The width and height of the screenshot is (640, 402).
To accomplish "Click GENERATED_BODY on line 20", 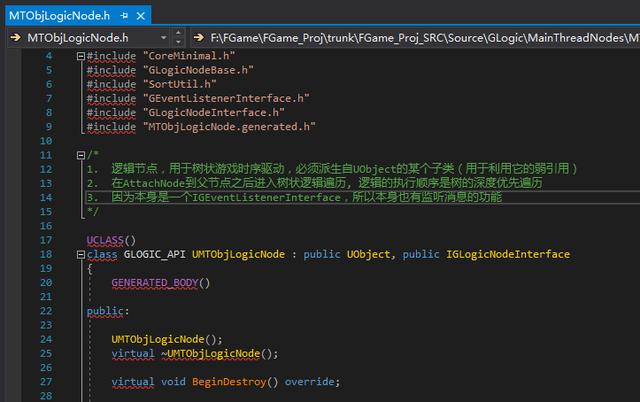I will pos(160,283).
